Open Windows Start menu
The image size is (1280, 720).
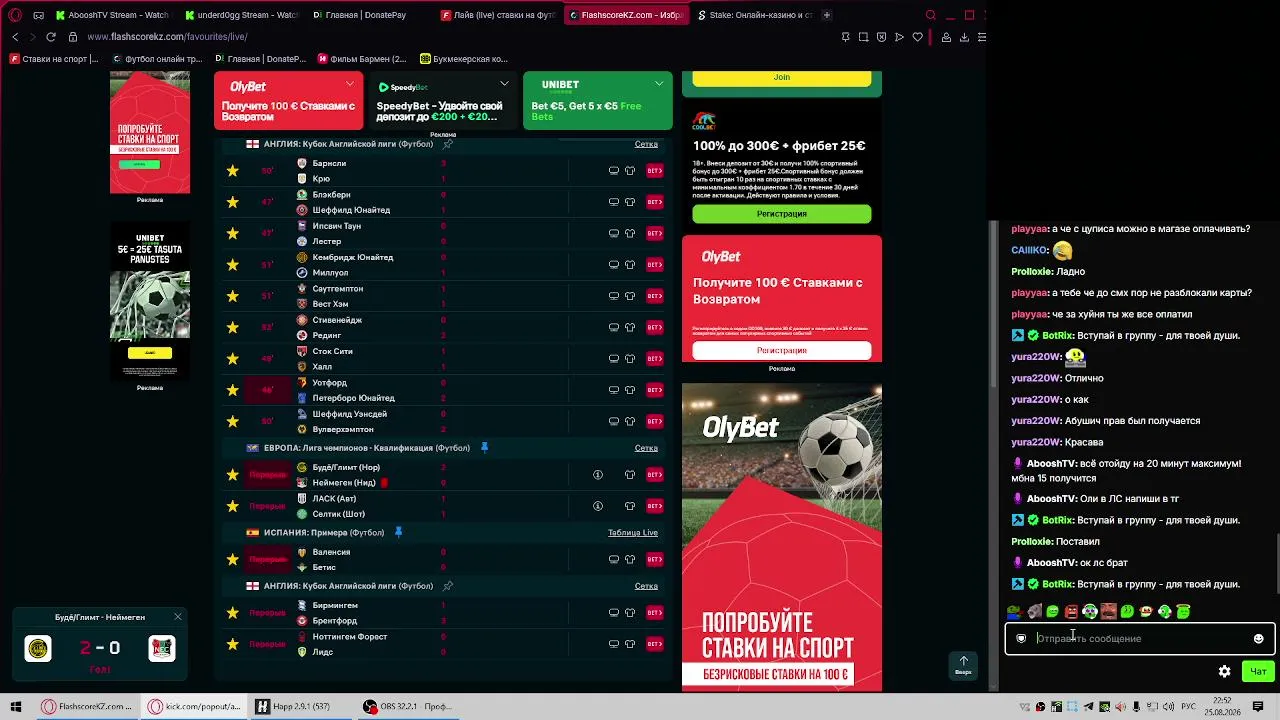16,707
